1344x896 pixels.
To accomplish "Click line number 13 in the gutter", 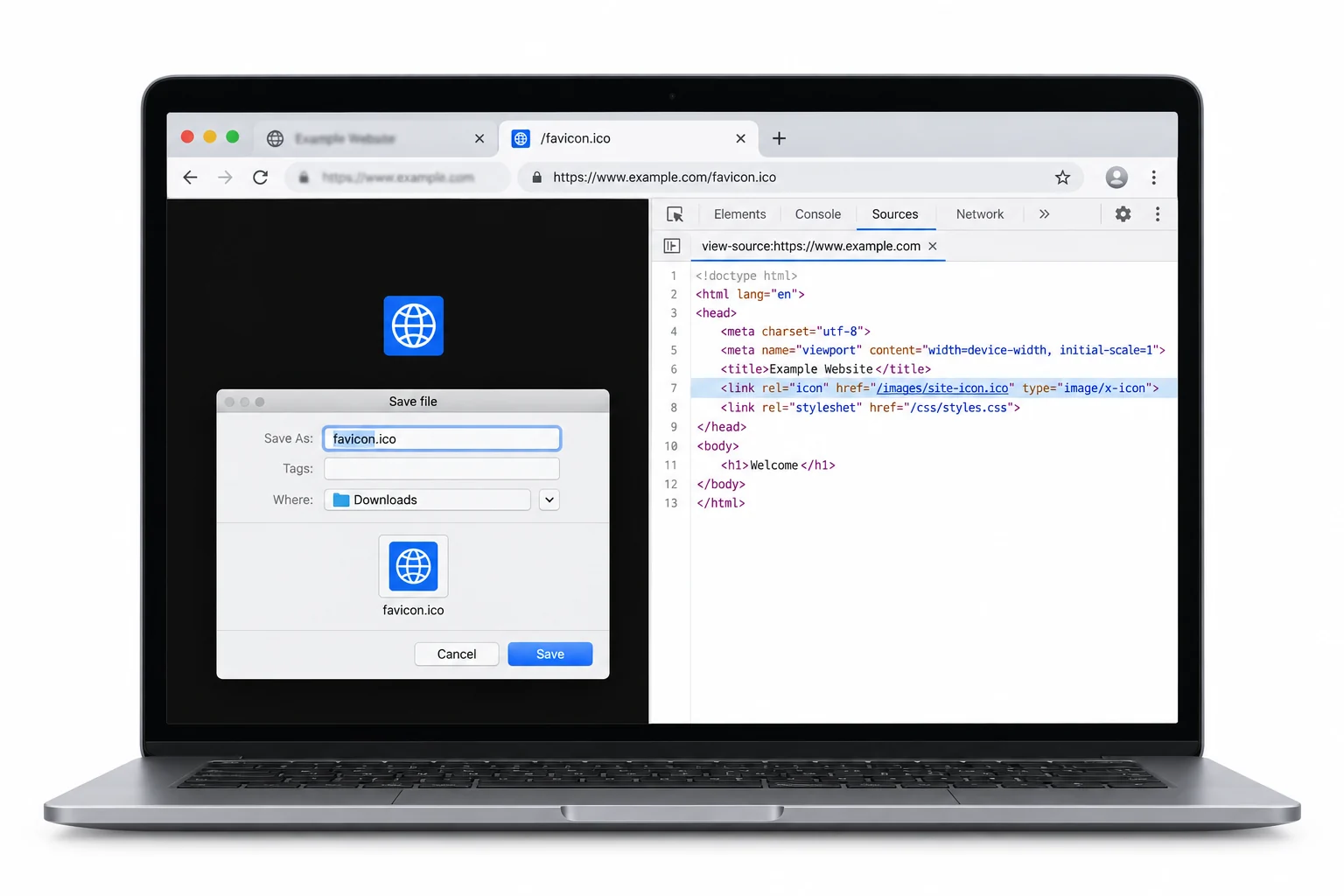I will [671, 503].
